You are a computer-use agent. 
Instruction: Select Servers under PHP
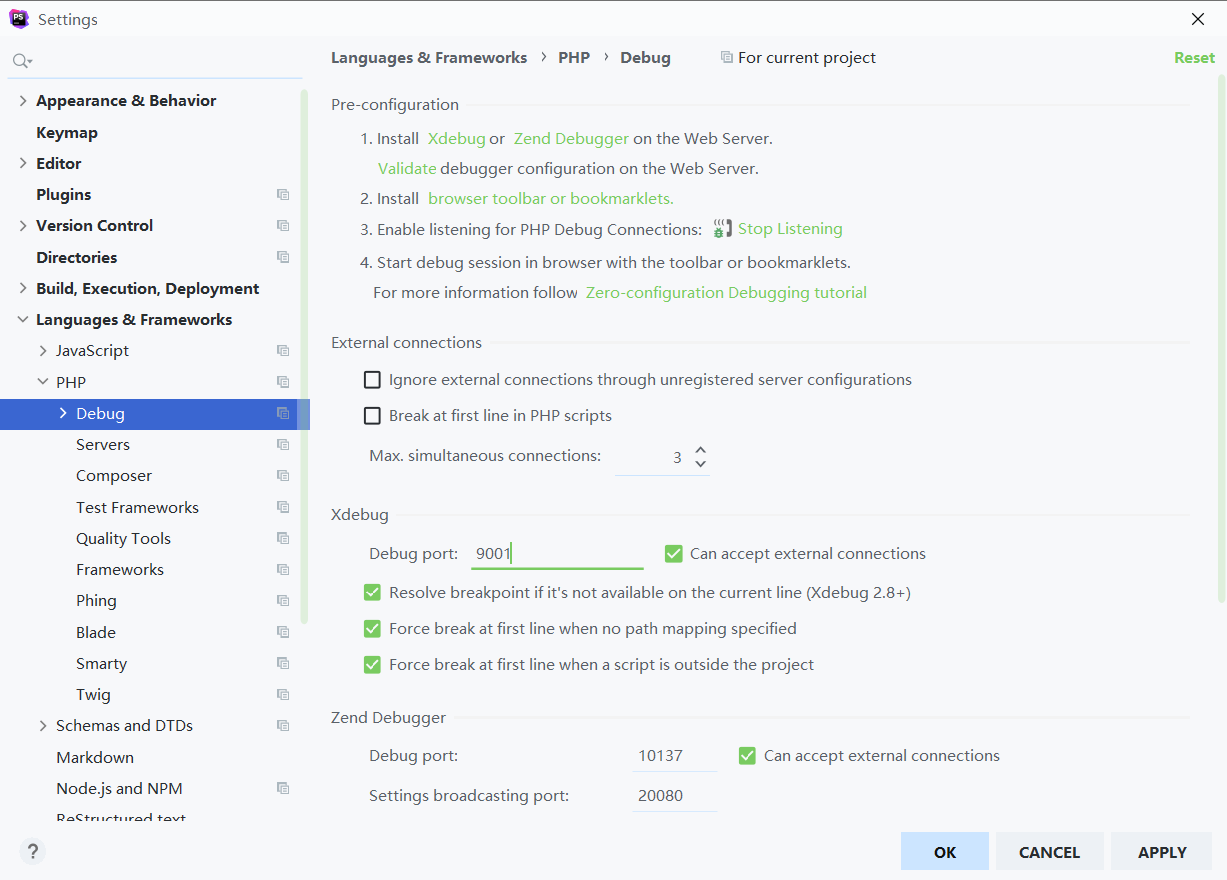coord(103,445)
